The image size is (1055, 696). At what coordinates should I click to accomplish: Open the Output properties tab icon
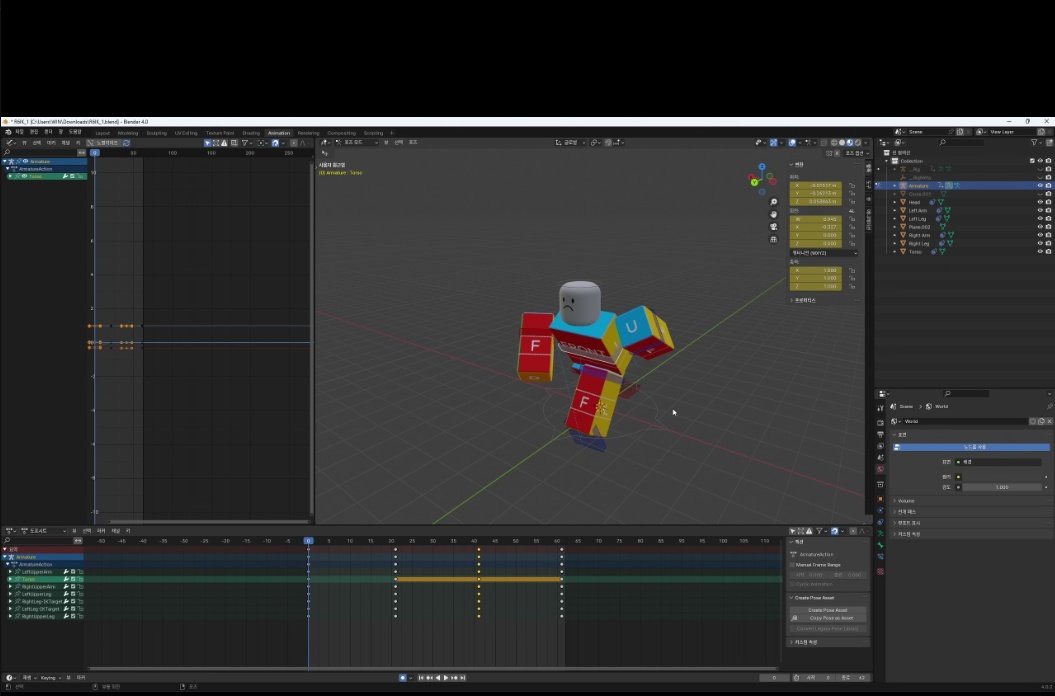pos(880,434)
